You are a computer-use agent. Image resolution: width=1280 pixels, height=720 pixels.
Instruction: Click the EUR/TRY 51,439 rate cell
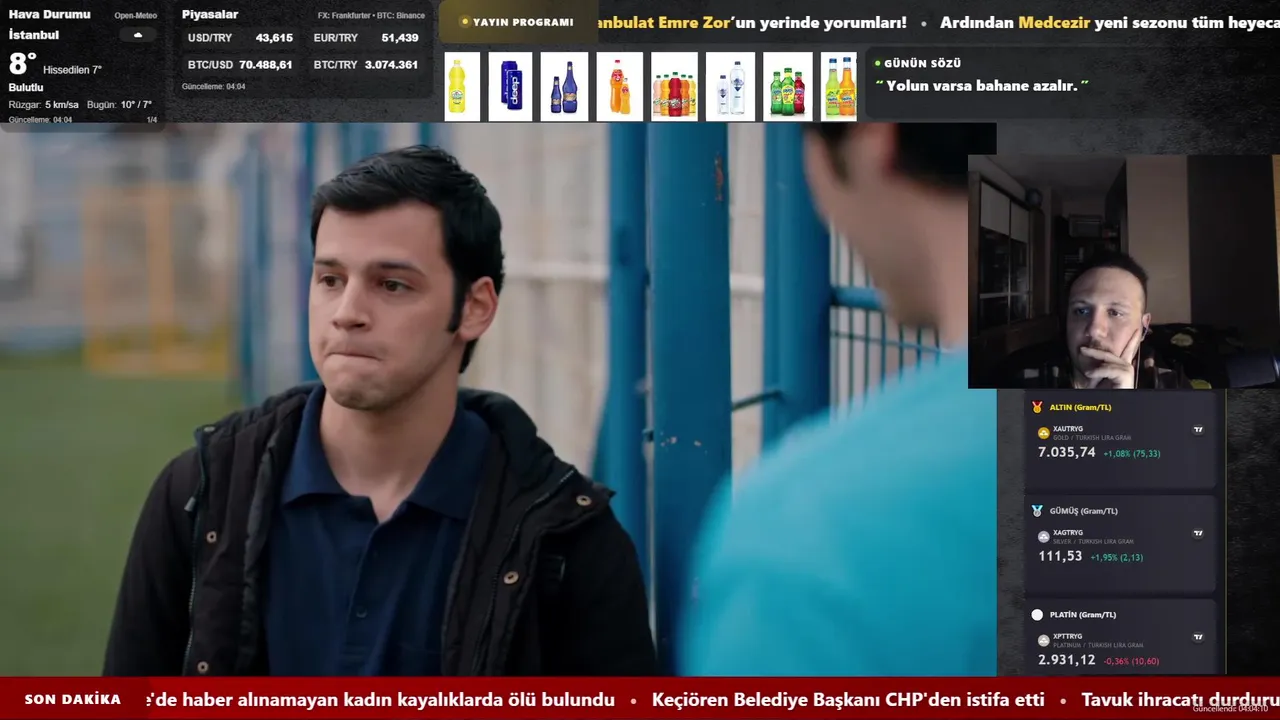[366, 38]
